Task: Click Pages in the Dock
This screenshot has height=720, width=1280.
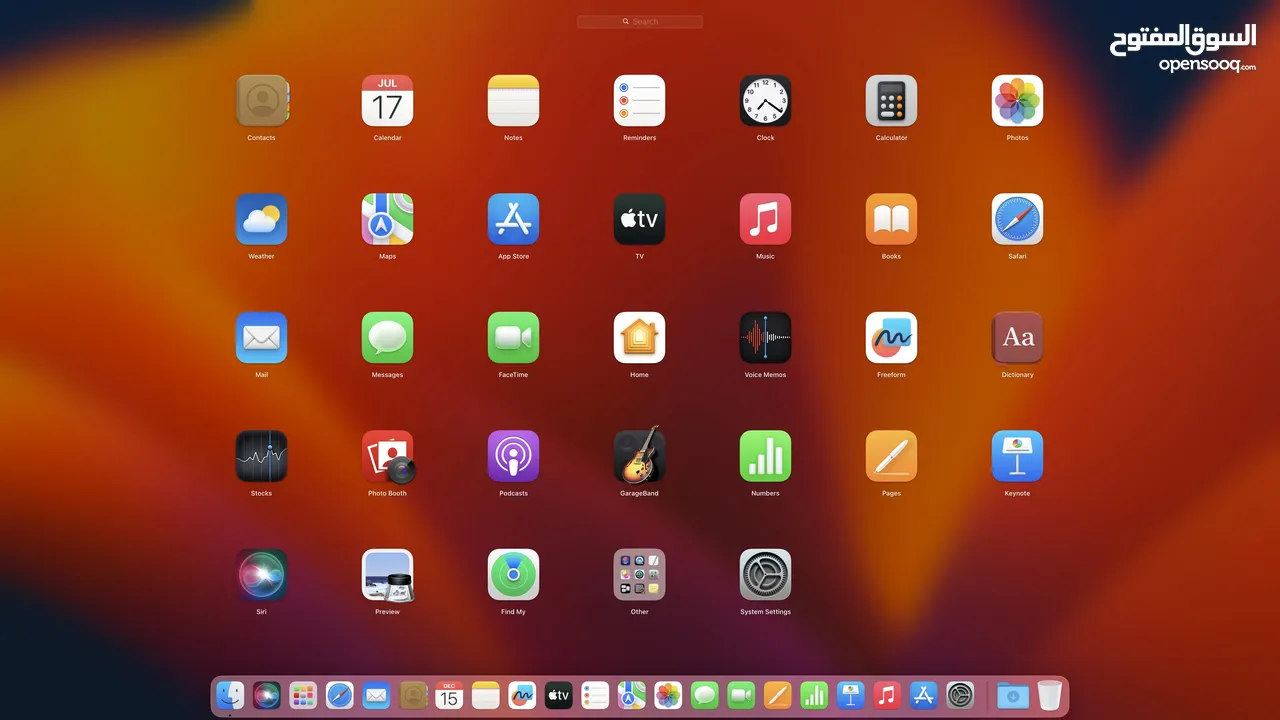Action: pos(777,695)
